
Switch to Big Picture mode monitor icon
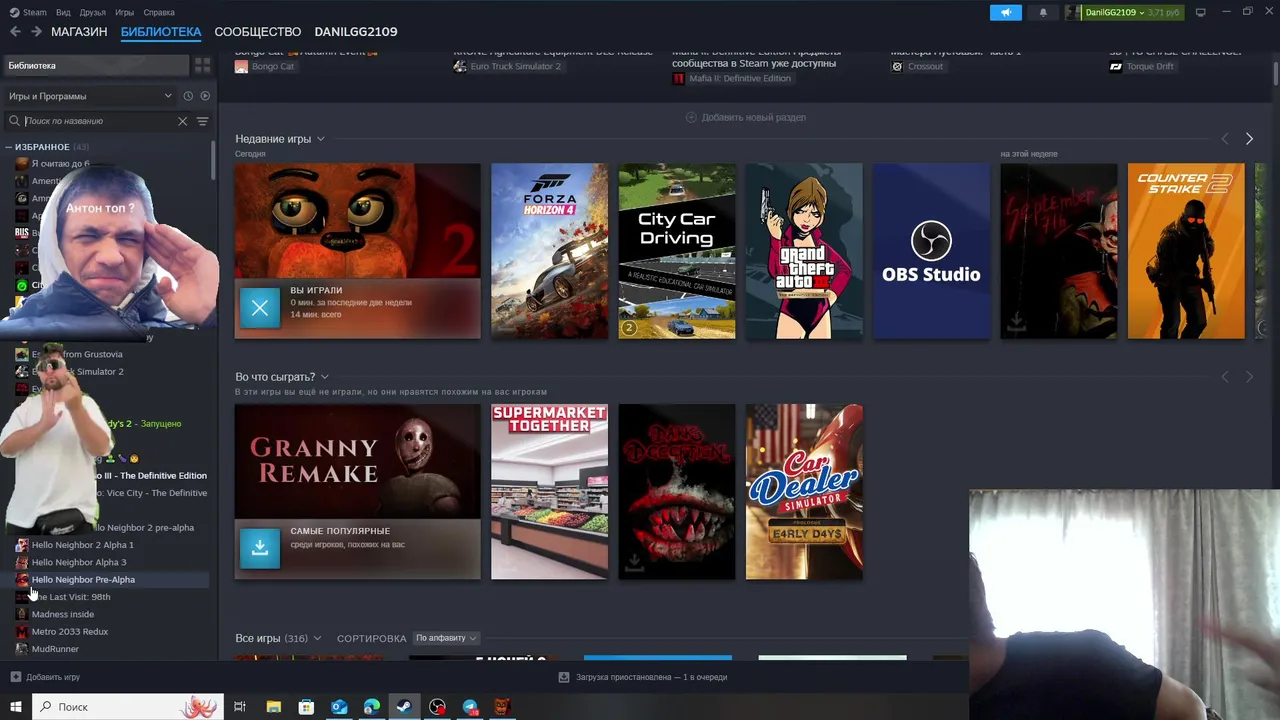[1201, 12]
